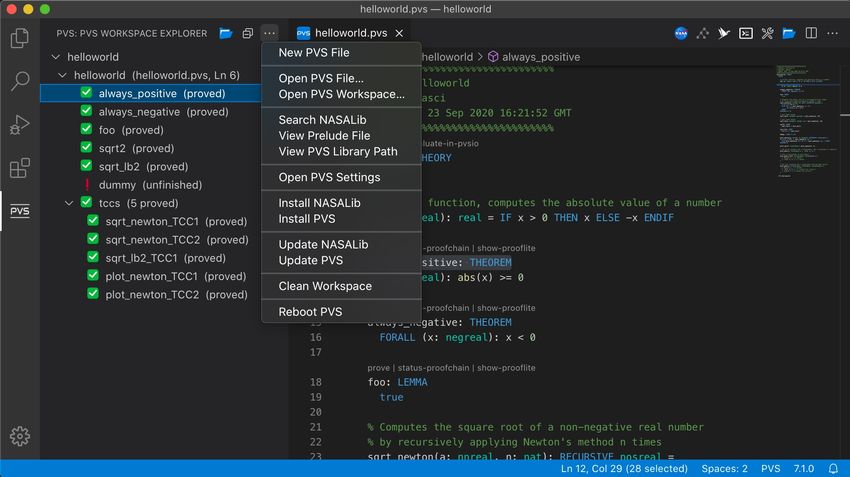
Task: Choose Open PVS Workspace... from menu
Action: pyautogui.click(x=342, y=94)
